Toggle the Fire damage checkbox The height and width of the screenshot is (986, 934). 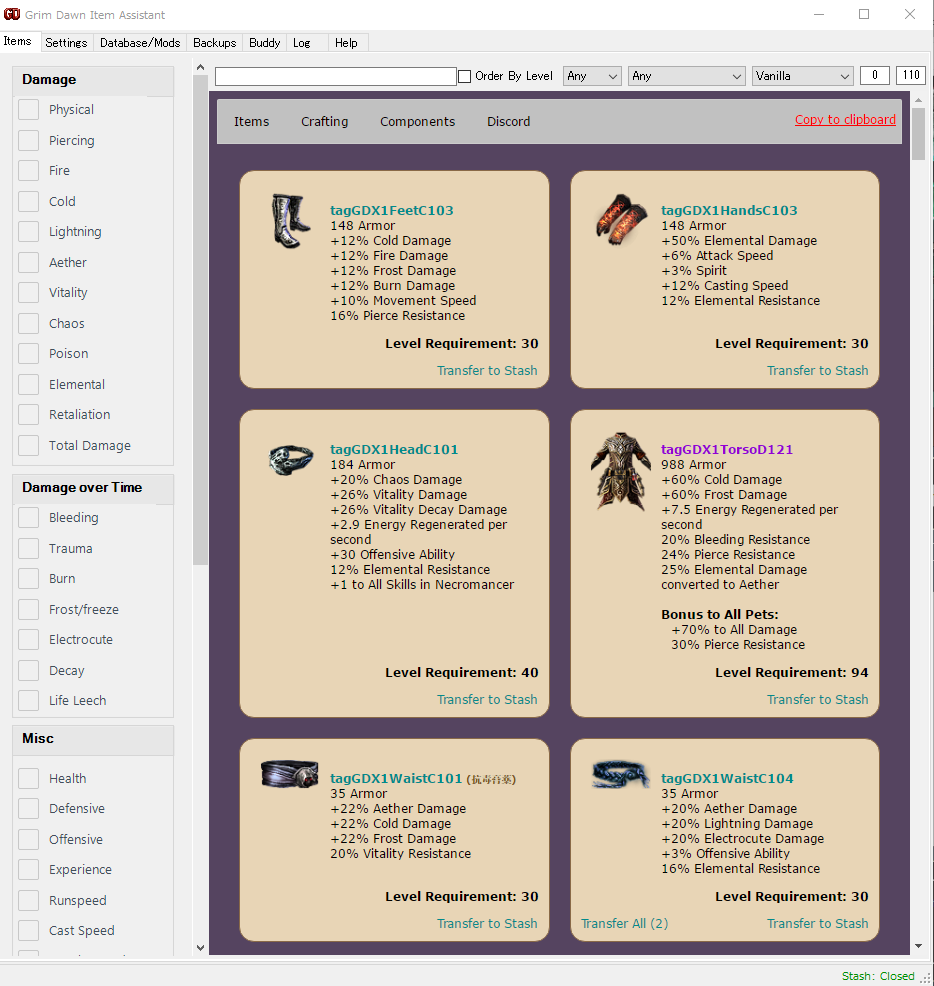(x=28, y=170)
